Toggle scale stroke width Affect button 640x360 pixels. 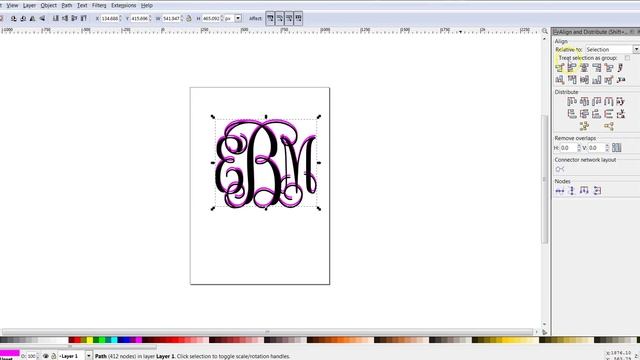pos(270,18)
